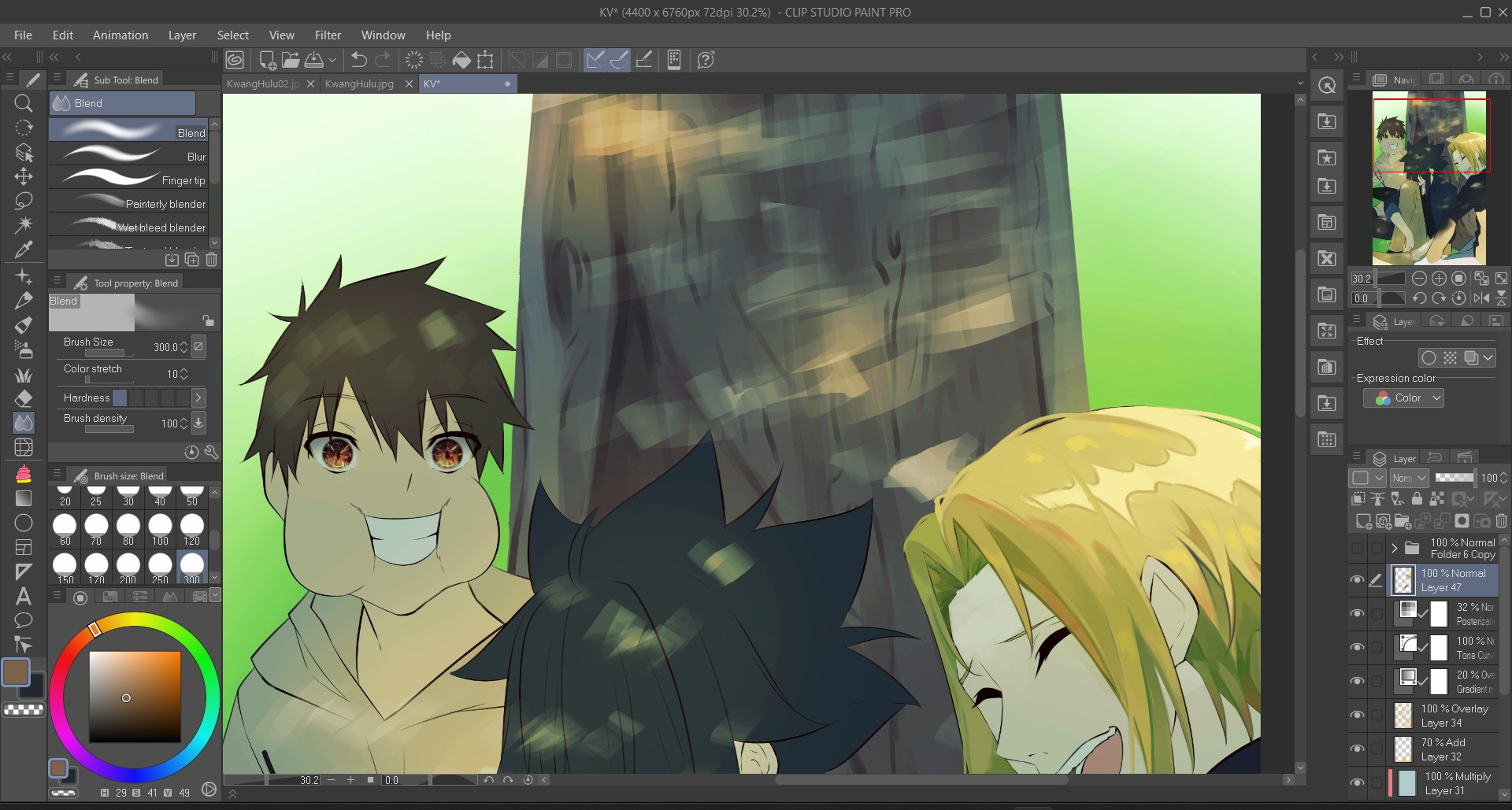
Task: Open the Expression color dropdown
Action: tap(1403, 398)
